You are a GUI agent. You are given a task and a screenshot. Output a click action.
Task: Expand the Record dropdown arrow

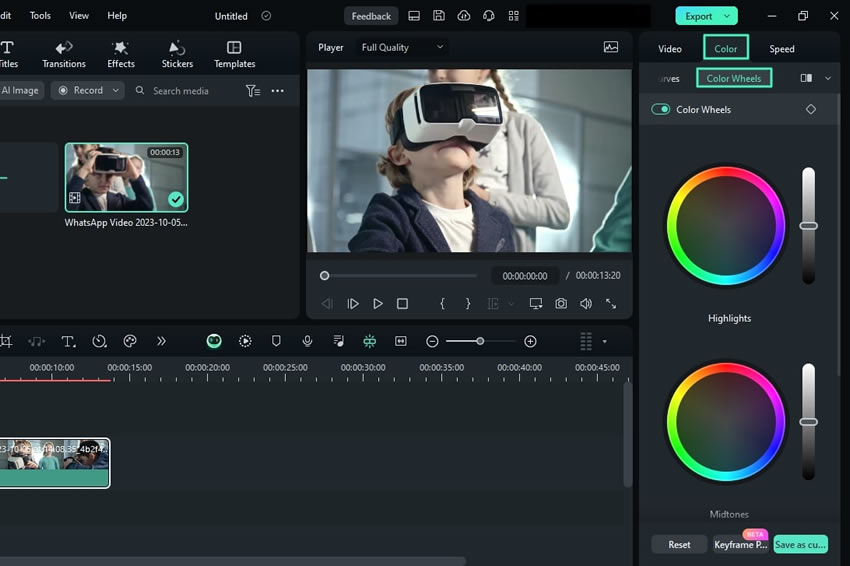coord(115,91)
